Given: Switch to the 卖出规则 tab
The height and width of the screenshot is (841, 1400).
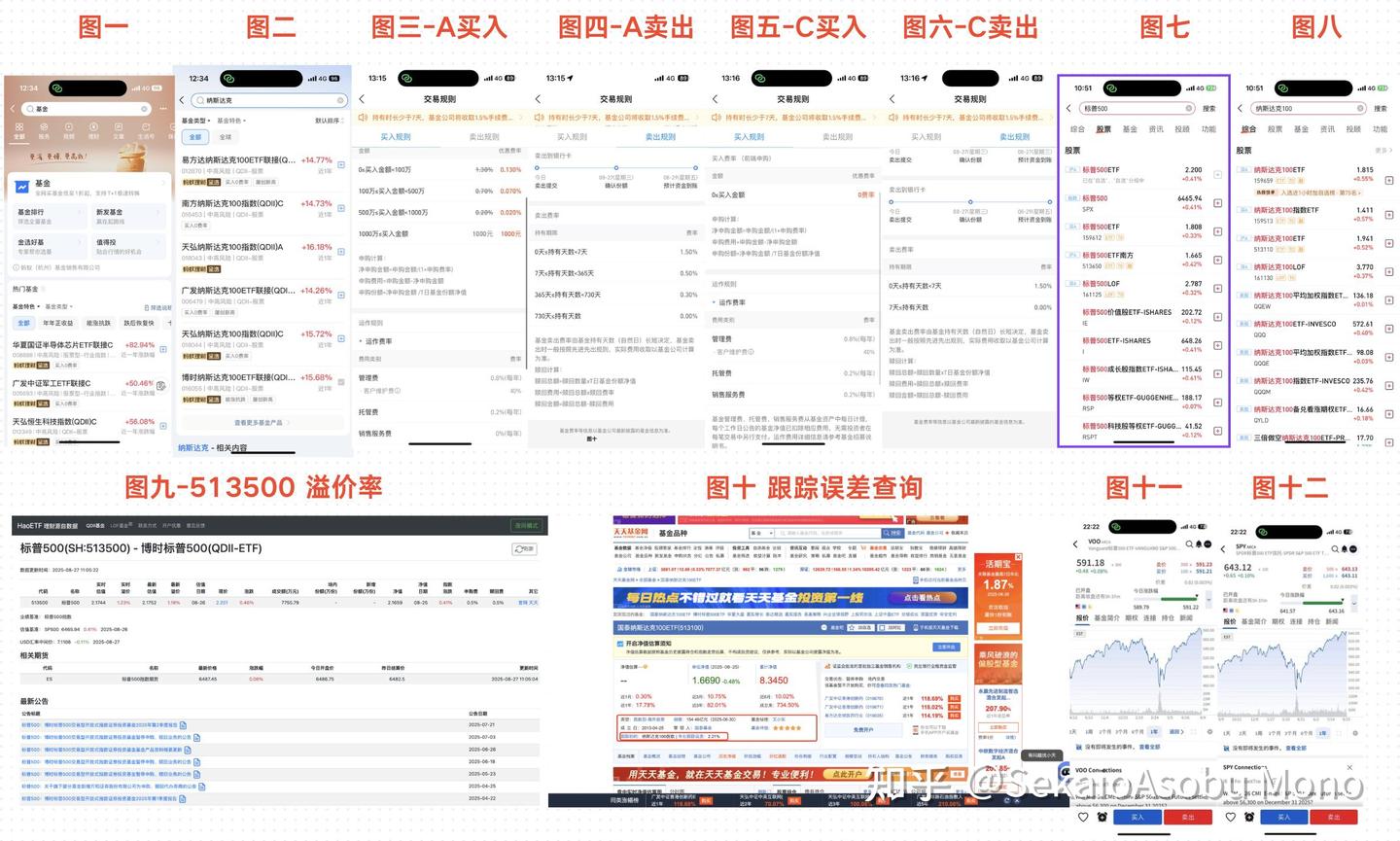Looking at the screenshot, I should (x=485, y=136).
